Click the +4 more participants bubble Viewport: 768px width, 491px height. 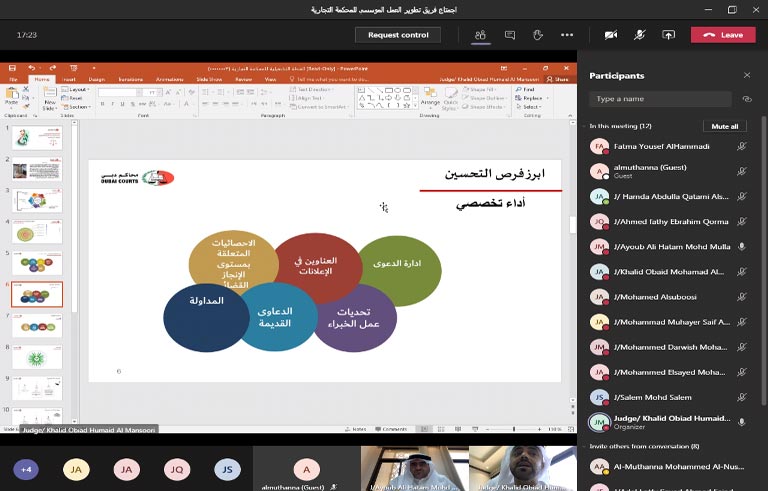coord(26,469)
